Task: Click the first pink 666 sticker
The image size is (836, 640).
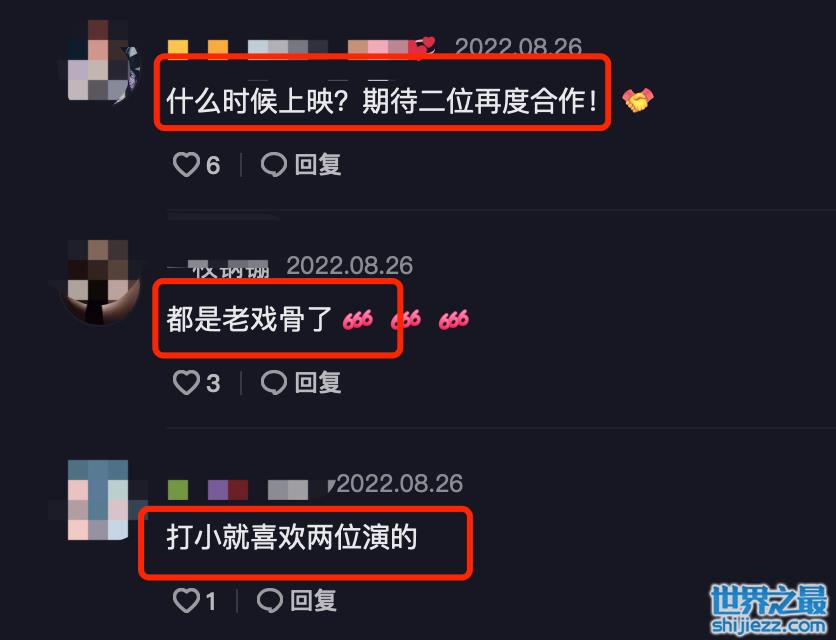Action: pos(357,319)
